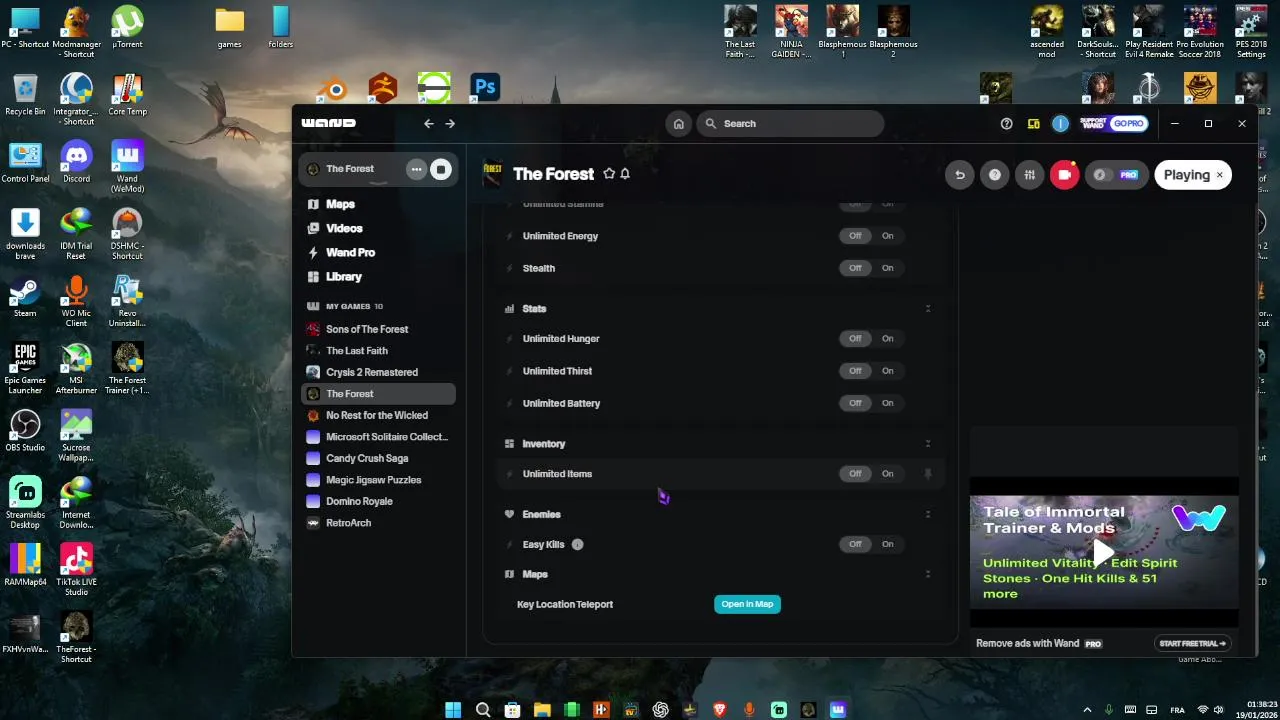Open round help button beside undo
Screen dimensions: 1280x720
click(995, 175)
